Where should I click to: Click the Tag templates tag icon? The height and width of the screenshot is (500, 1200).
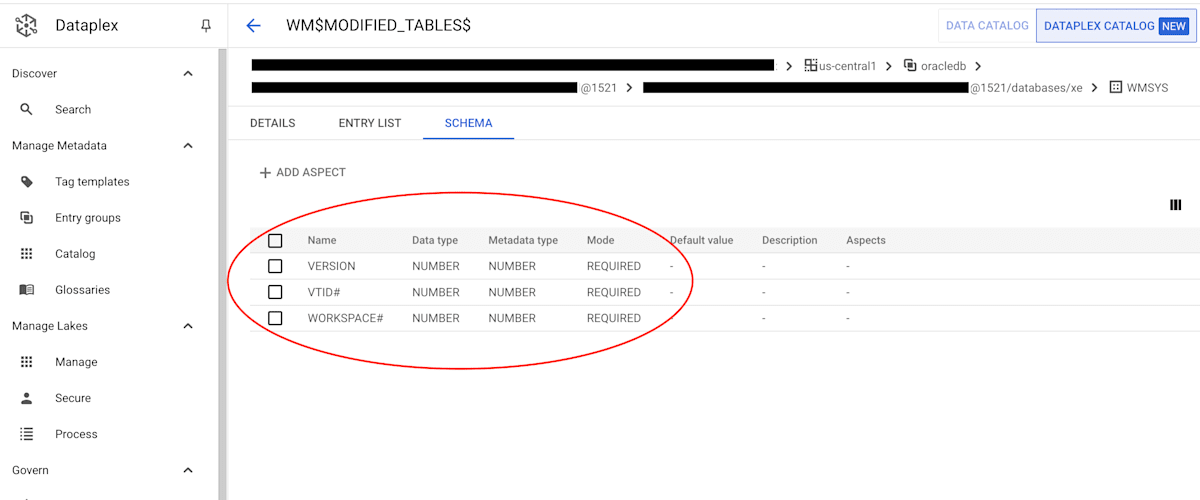pos(27,181)
